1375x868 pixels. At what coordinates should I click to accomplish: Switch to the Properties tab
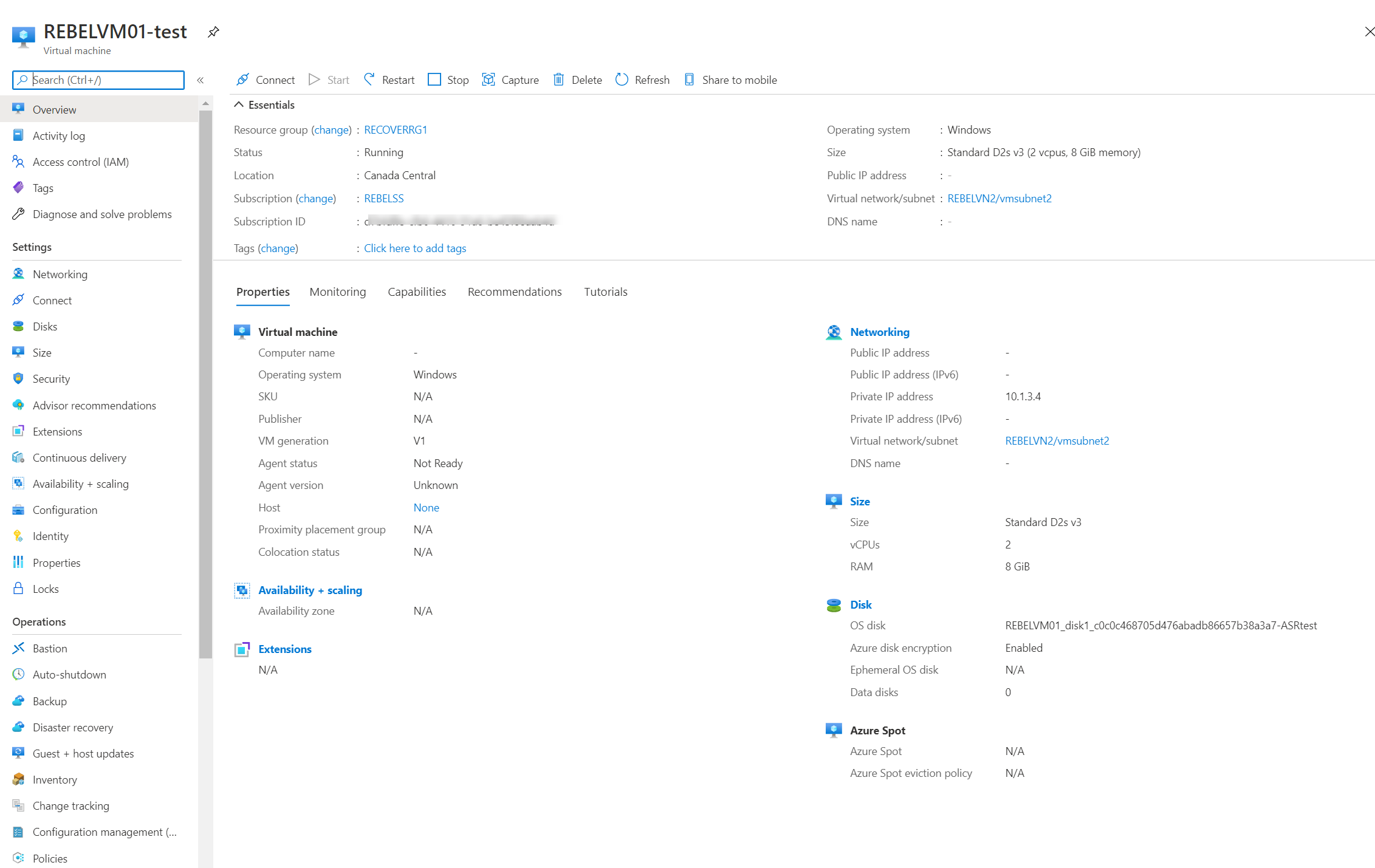click(263, 292)
